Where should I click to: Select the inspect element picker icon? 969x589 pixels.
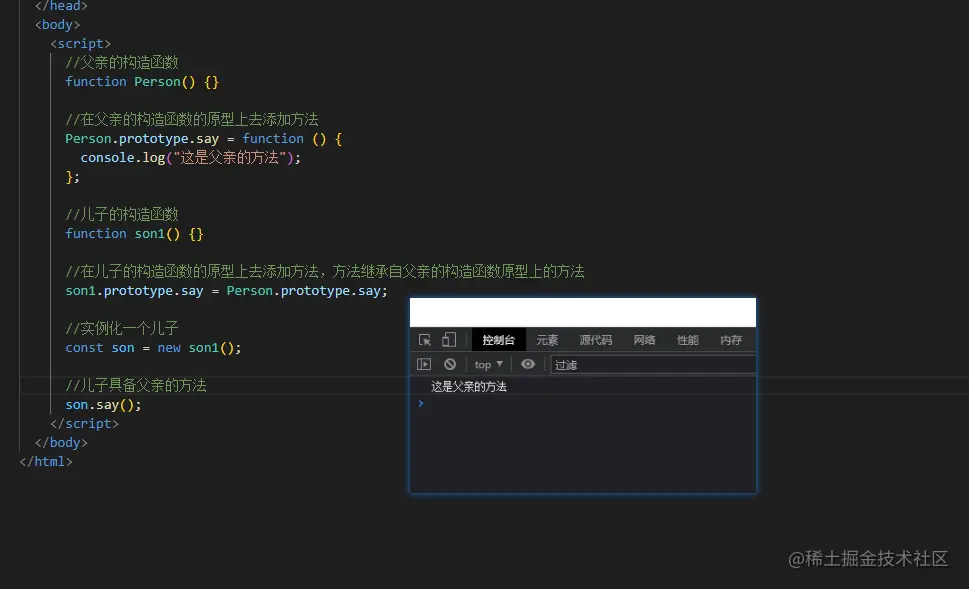coord(425,340)
